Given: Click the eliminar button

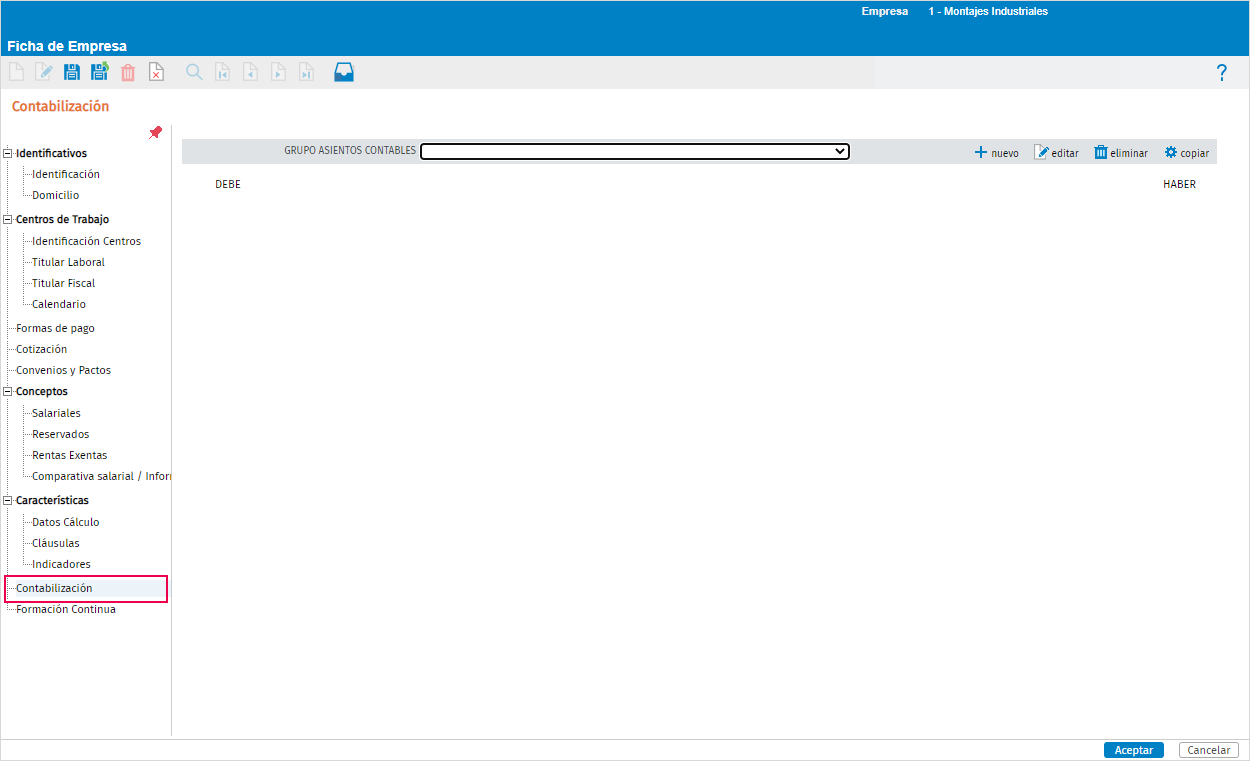Looking at the screenshot, I should (x=1121, y=153).
